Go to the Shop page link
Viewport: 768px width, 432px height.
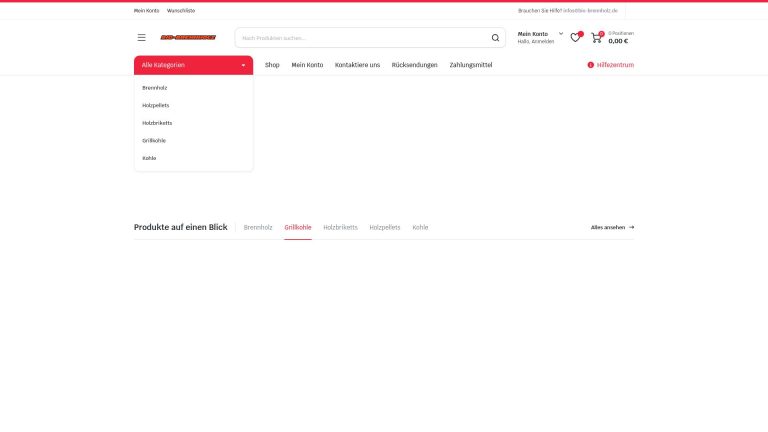click(272, 65)
